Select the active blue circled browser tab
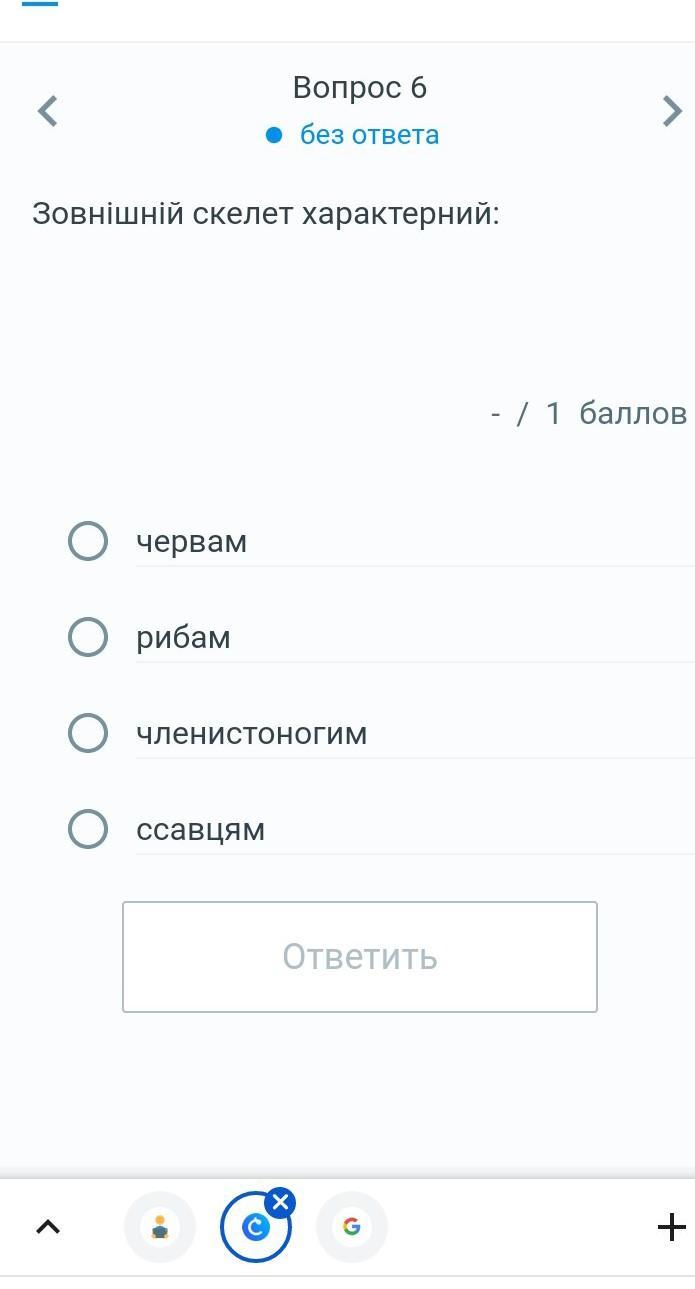 coord(256,1227)
